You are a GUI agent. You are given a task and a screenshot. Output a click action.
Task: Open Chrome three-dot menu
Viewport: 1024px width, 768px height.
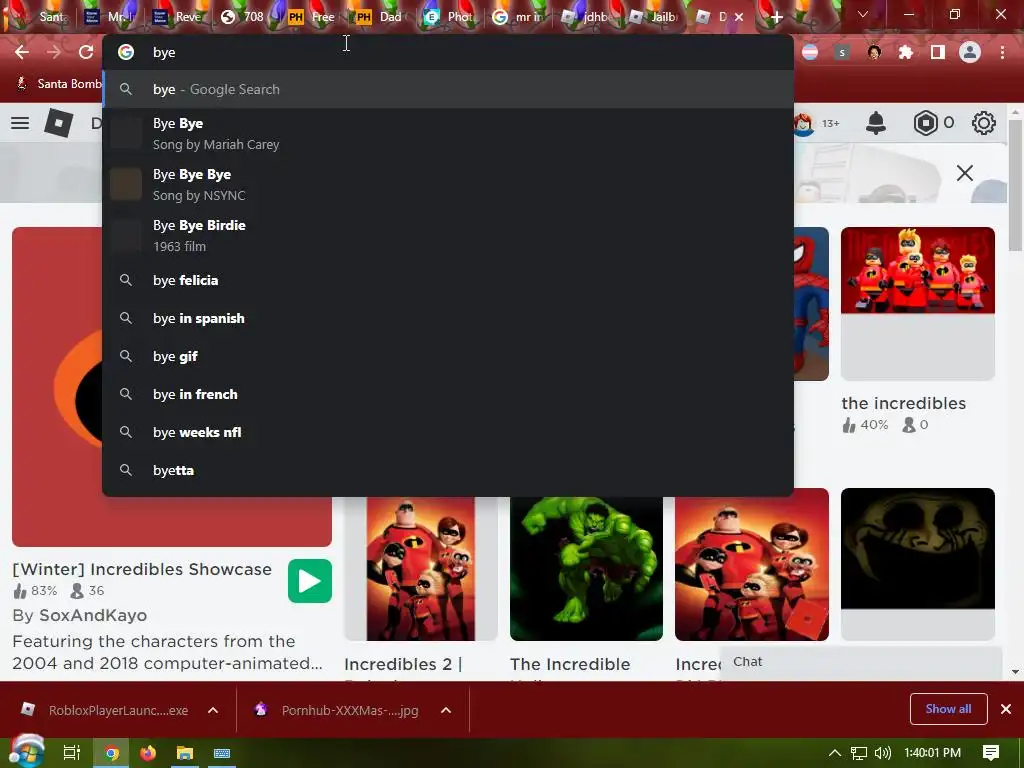click(x=1002, y=52)
